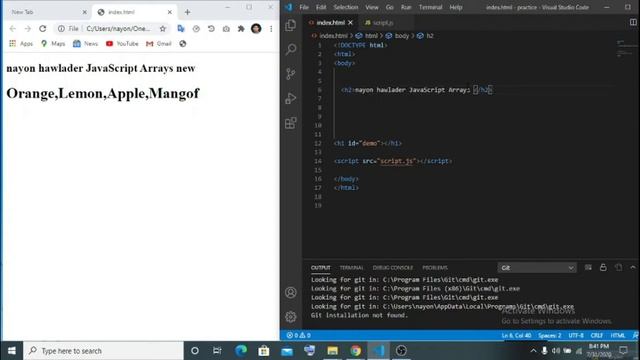Open the Explorer view in VS Code
This screenshot has width=640, height=360.
tap(291, 25)
